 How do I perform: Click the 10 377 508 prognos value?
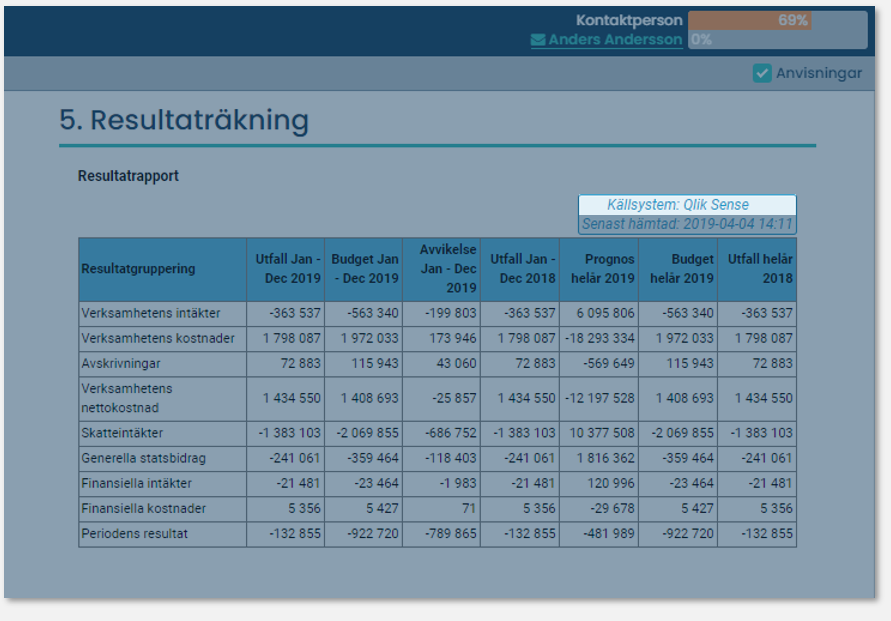pos(602,433)
